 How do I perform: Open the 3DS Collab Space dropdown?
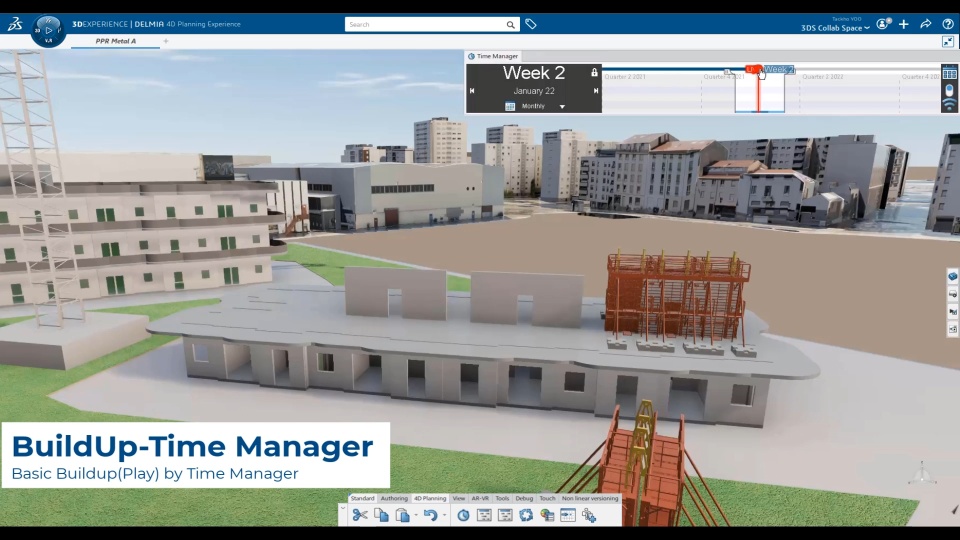835,28
